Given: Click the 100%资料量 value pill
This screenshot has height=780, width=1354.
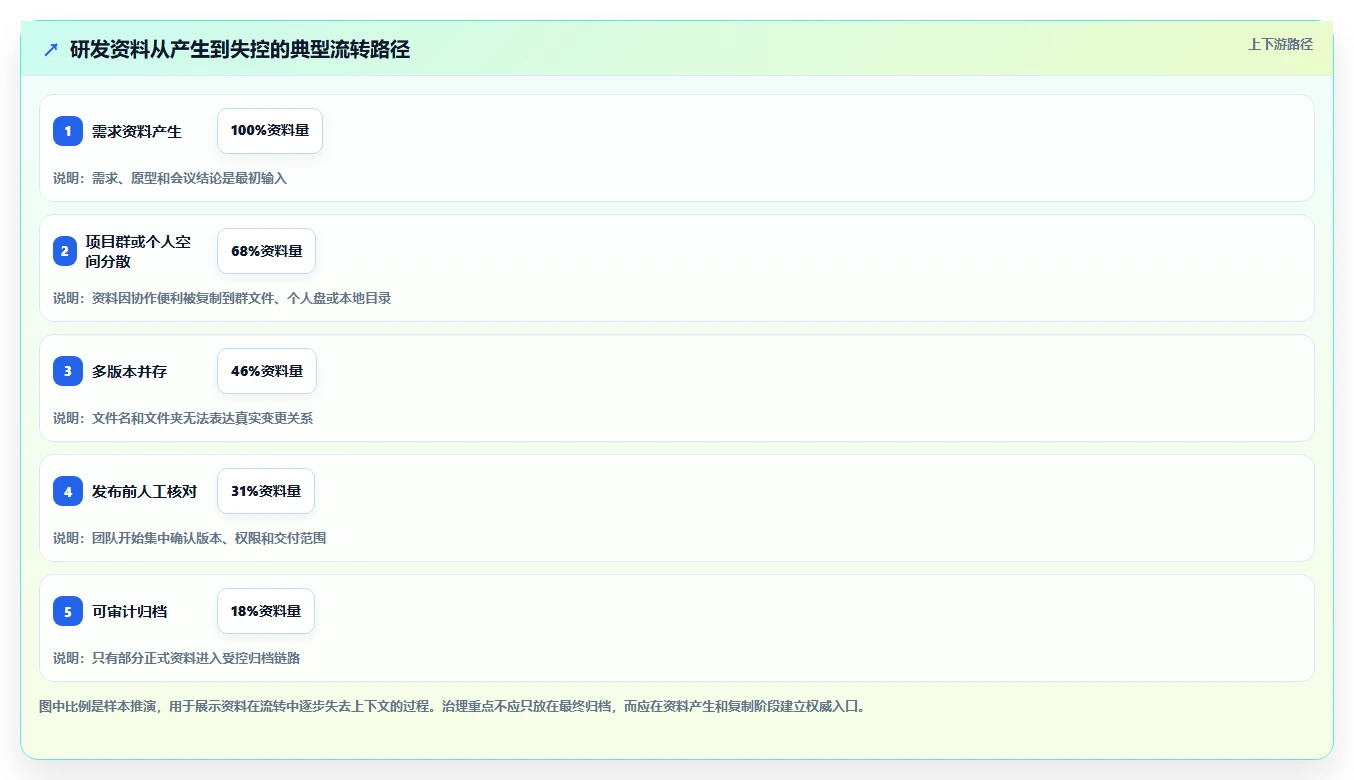Looking at the screenshot, I should point(270,131).
